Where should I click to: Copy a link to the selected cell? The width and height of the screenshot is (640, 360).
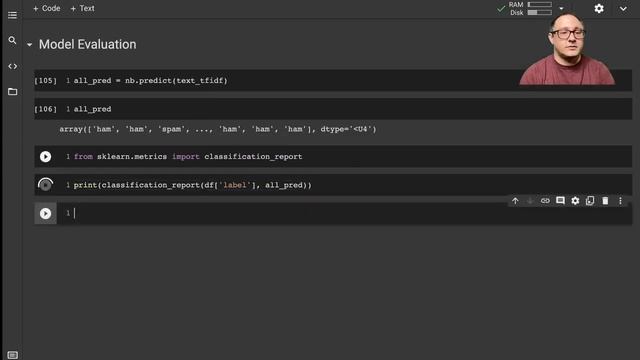click(545, 201)
